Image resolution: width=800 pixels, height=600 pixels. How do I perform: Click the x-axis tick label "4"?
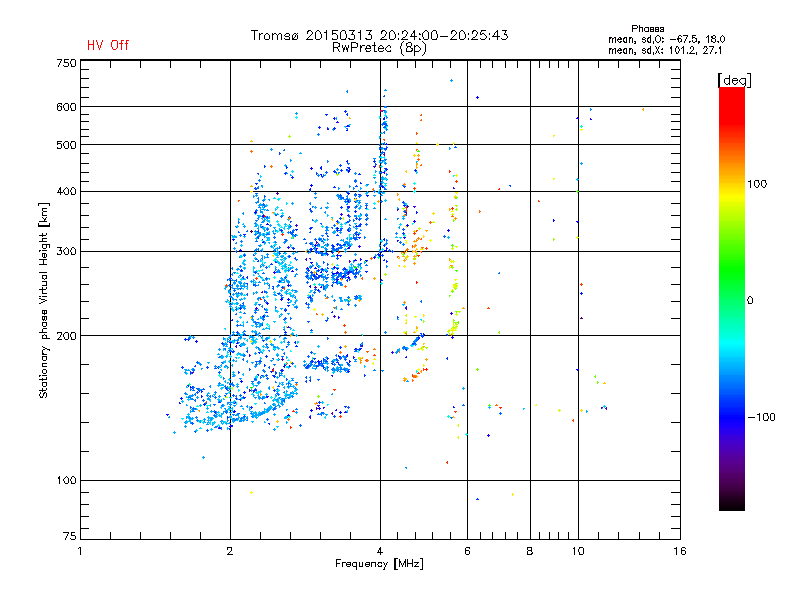[380, 551]
